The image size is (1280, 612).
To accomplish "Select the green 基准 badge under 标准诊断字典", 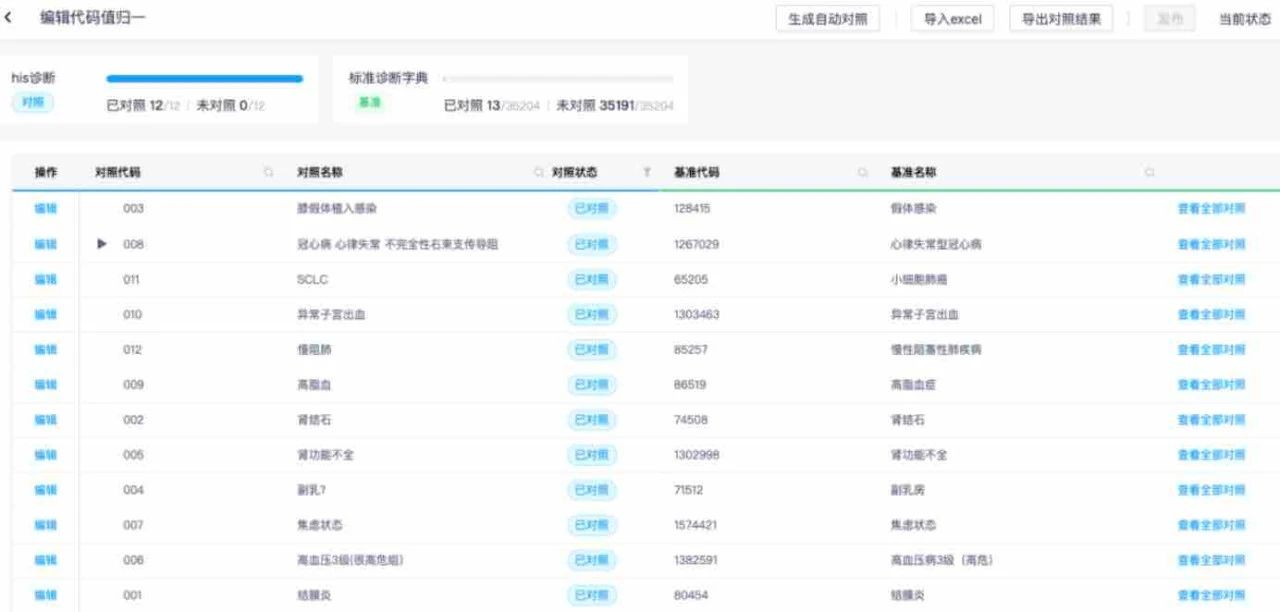I will [369, 102].
